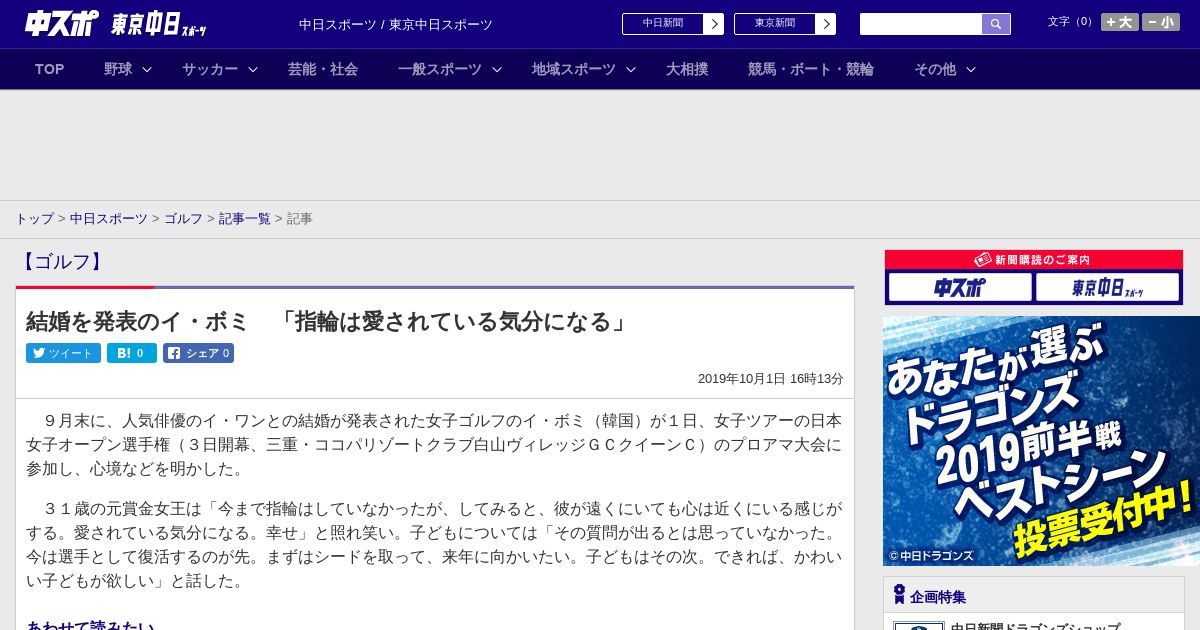The image size is (1200, 630).
Task: Click the 中スポ subscription banner button
Action: pos(960,287)
